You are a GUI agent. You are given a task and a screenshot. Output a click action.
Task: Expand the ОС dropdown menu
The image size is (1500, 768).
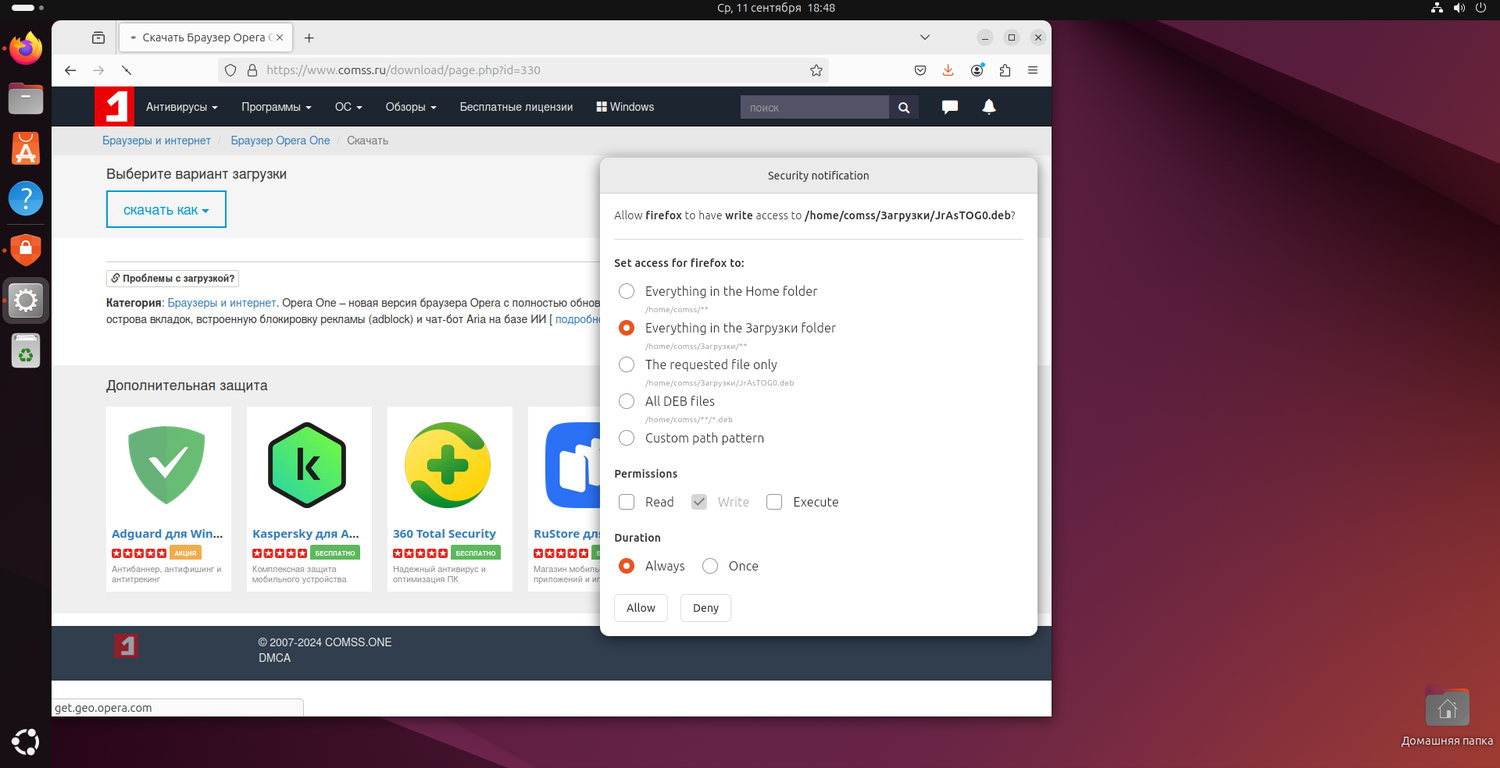[x=348, y=107]
